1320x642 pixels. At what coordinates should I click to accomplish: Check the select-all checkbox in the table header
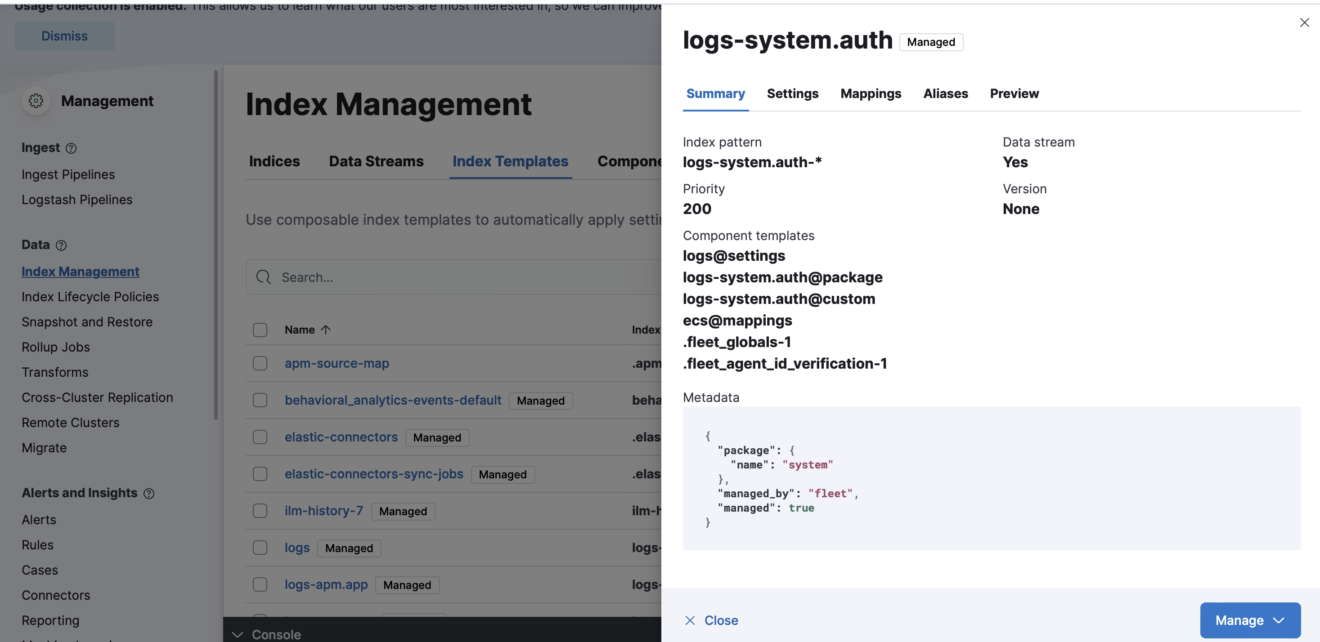[x=260, y=329]
